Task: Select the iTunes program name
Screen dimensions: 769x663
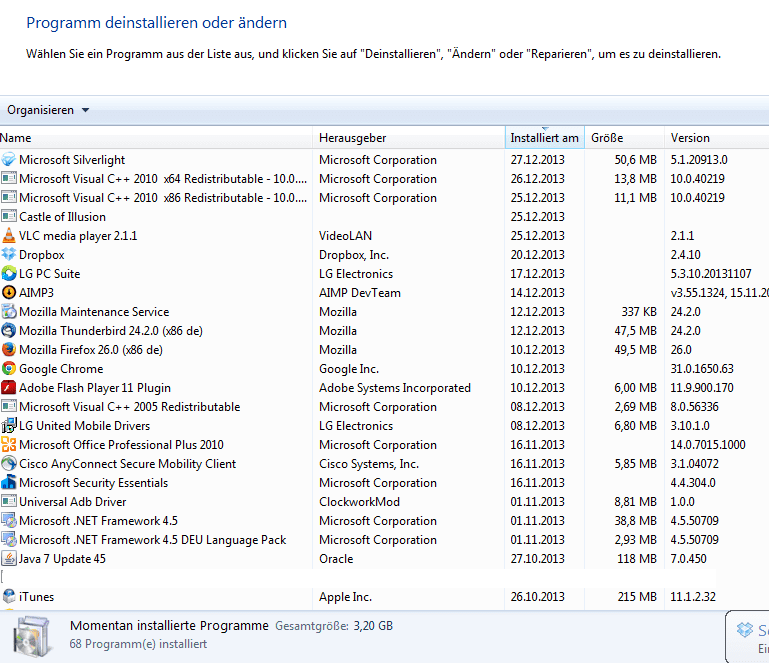Action: pos(36,597)
